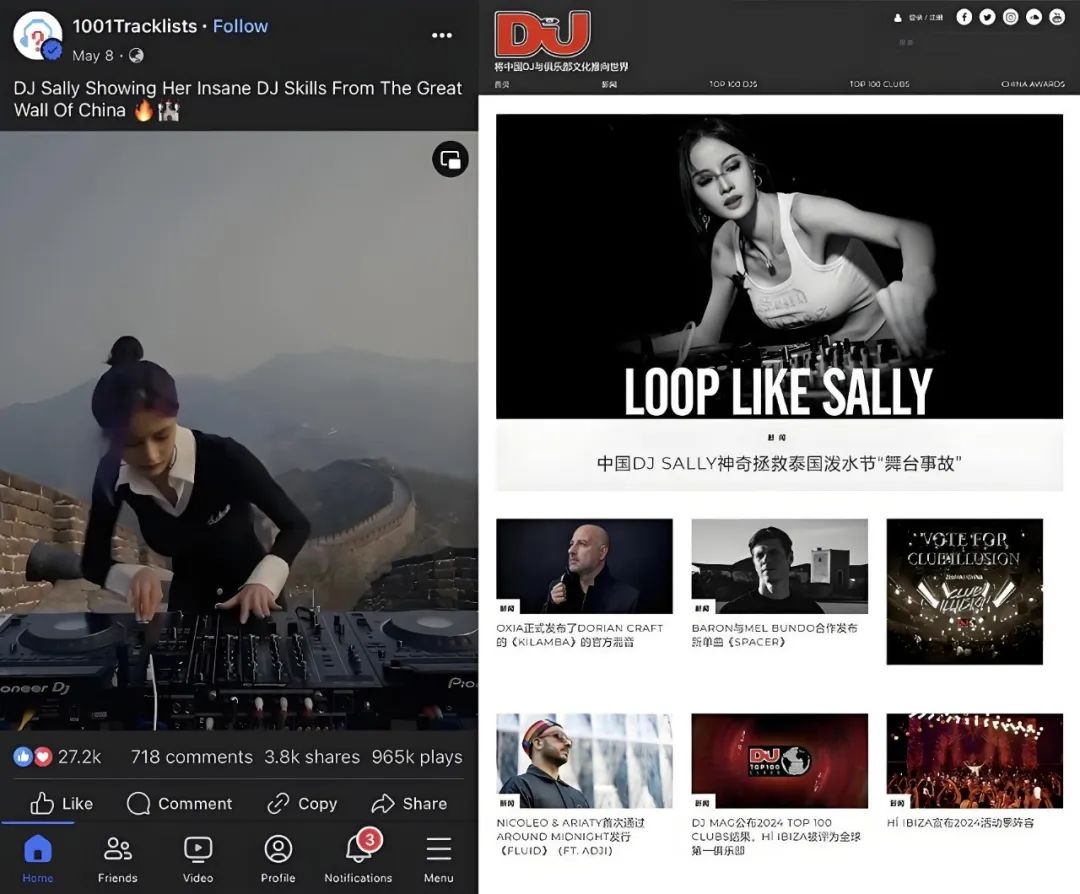1080x894 pixels.
Task: Click the May 8 post date
Action: [x=92, y=56]
